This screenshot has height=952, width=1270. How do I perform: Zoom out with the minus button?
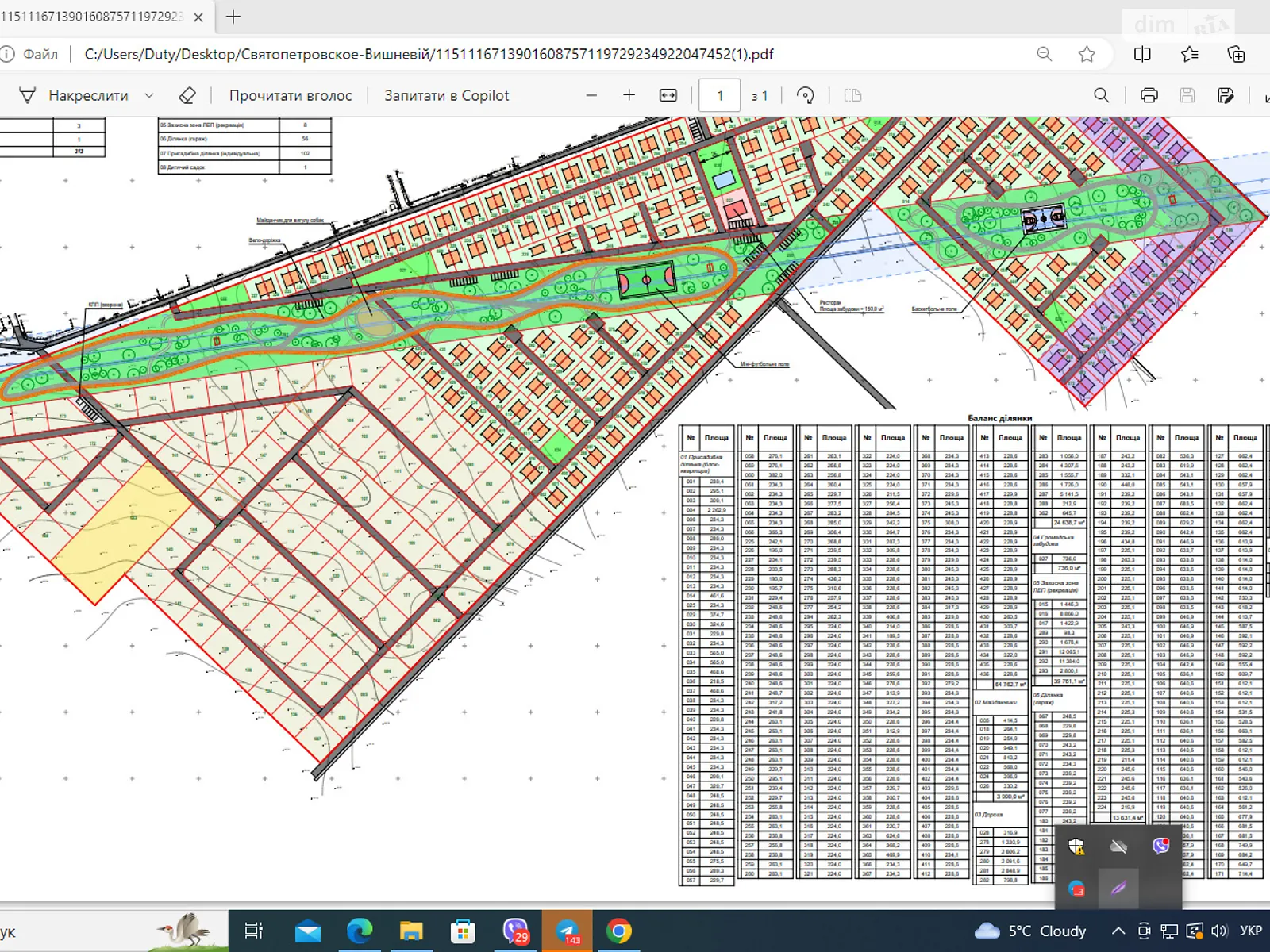(591, 95)
